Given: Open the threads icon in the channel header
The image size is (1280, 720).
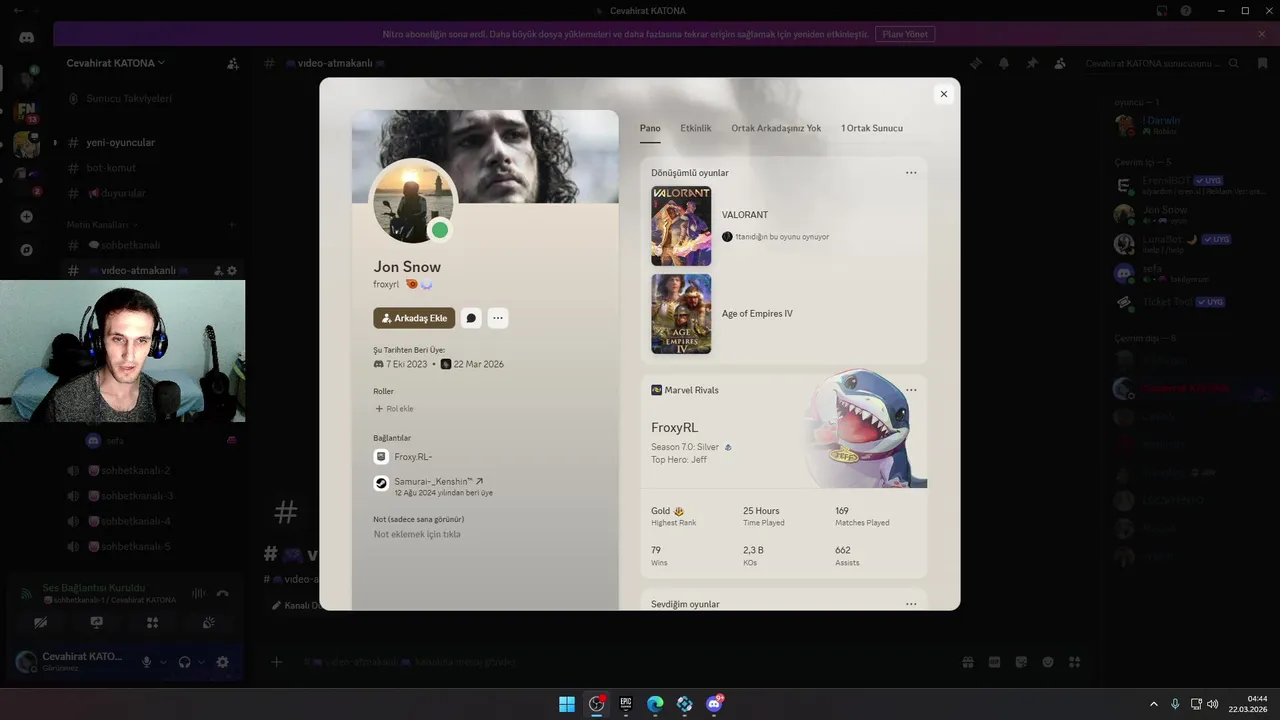Looking at the screenshot, I should (975, 63).
